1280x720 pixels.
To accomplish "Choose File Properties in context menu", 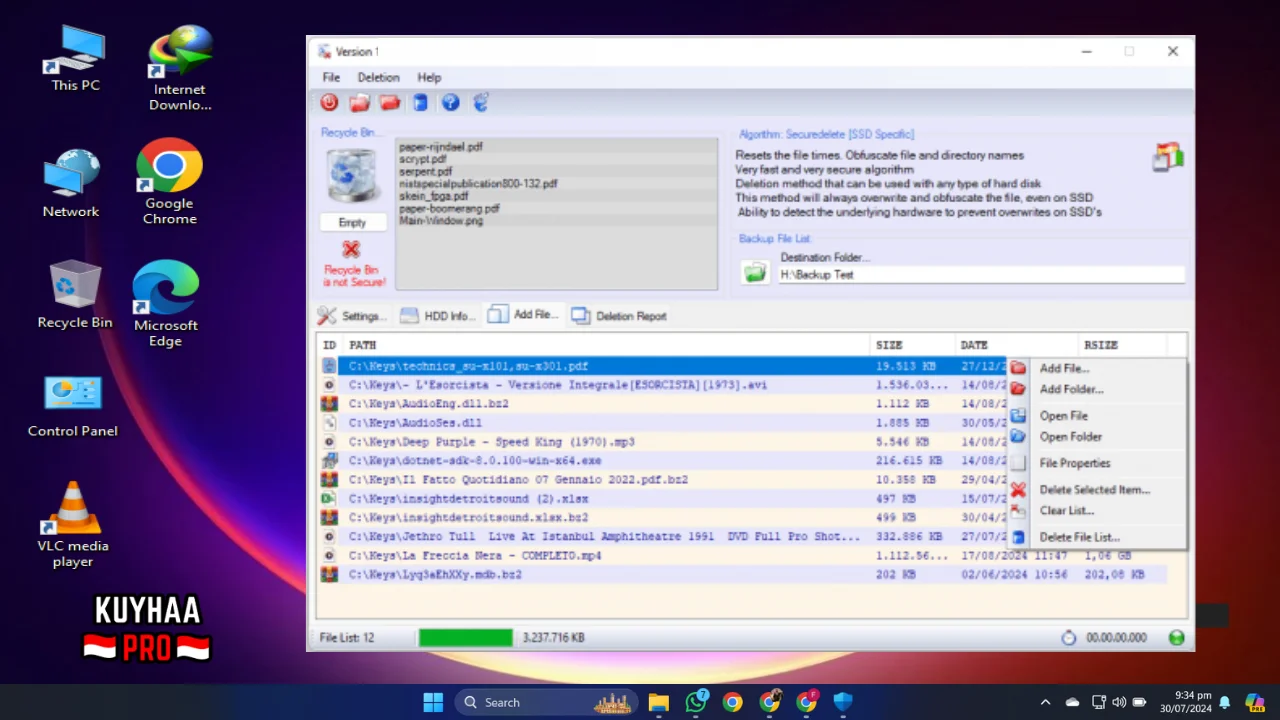I will click(1095, 463).
